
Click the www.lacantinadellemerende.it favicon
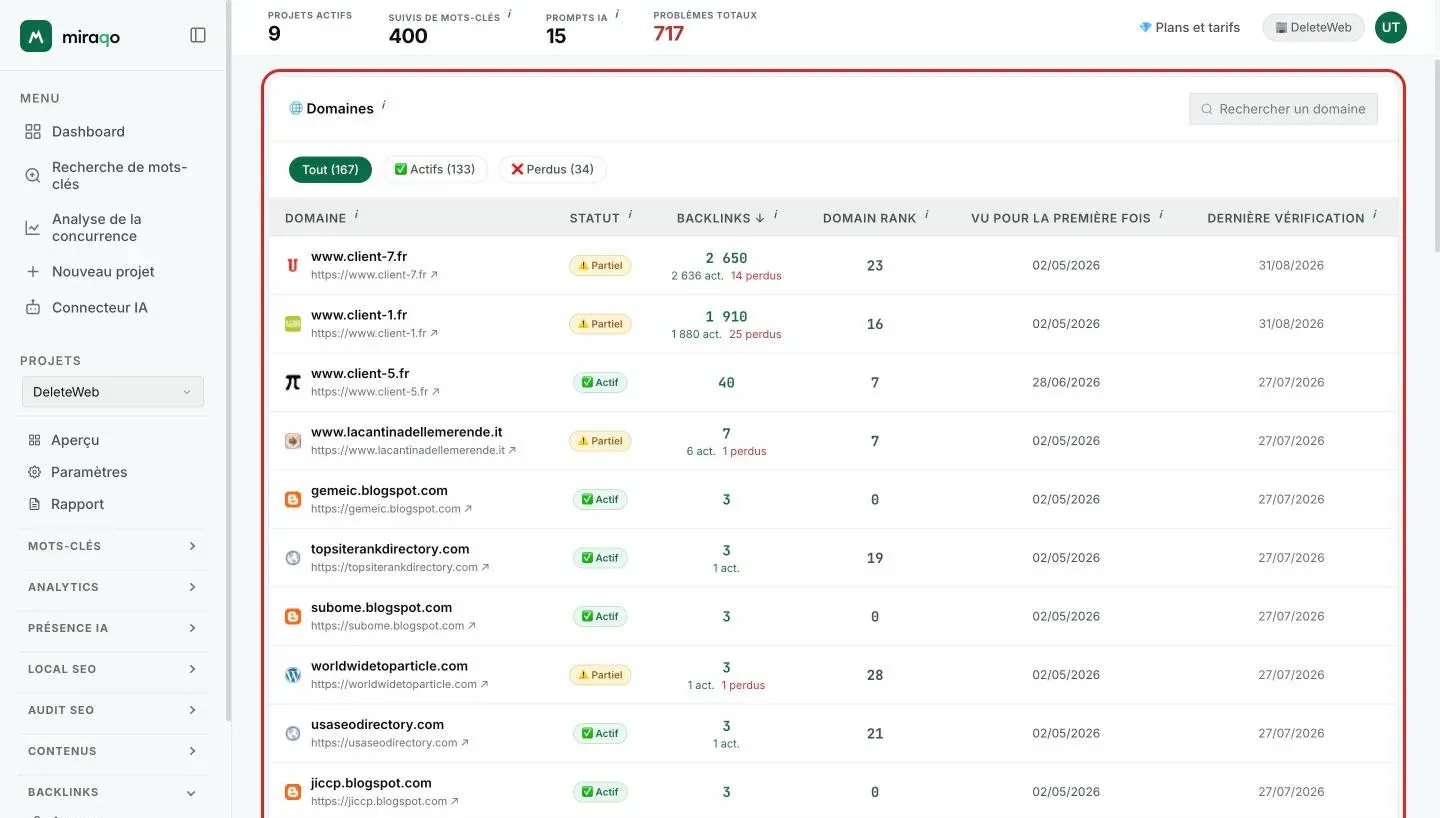[x=293, y=440]
